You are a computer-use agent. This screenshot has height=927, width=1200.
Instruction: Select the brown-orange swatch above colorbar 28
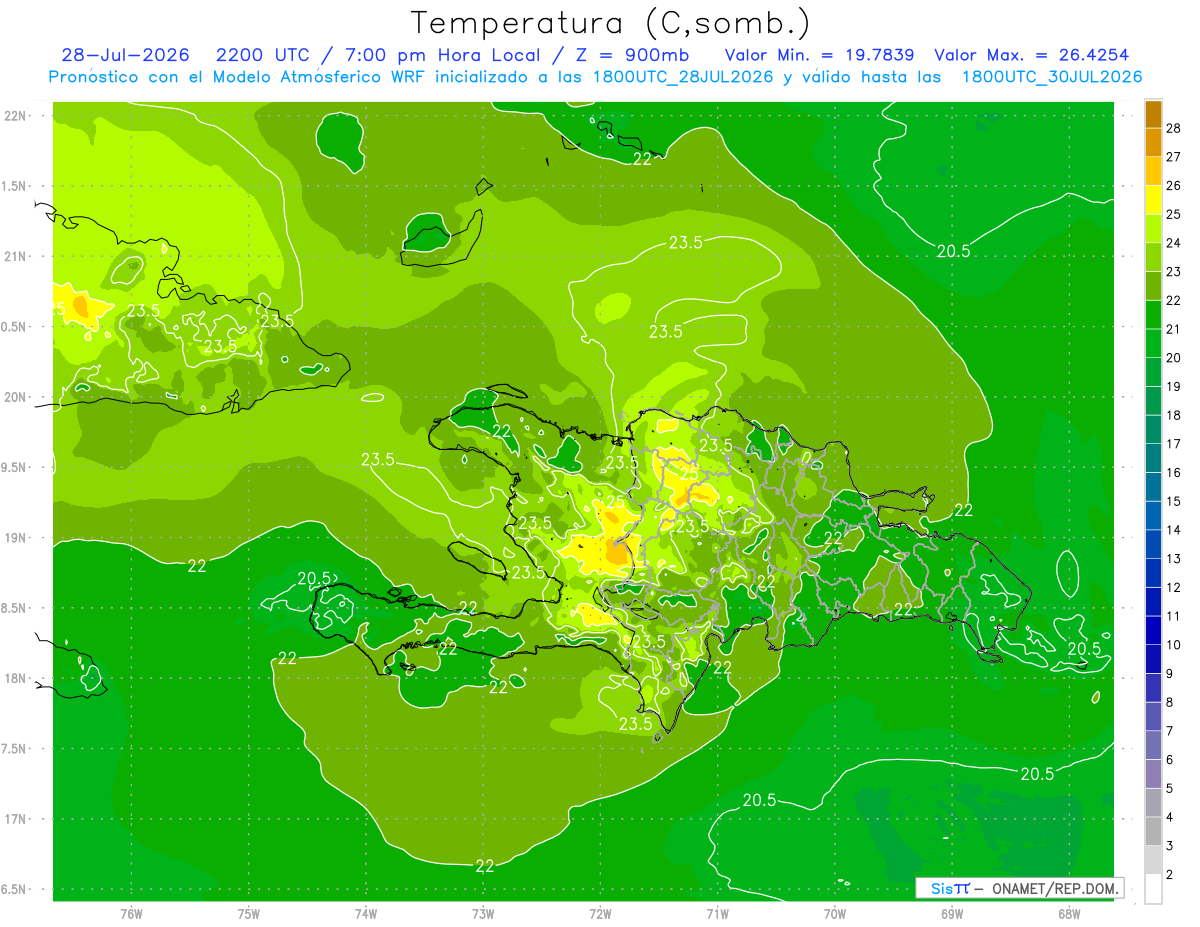click(1153, 113)
